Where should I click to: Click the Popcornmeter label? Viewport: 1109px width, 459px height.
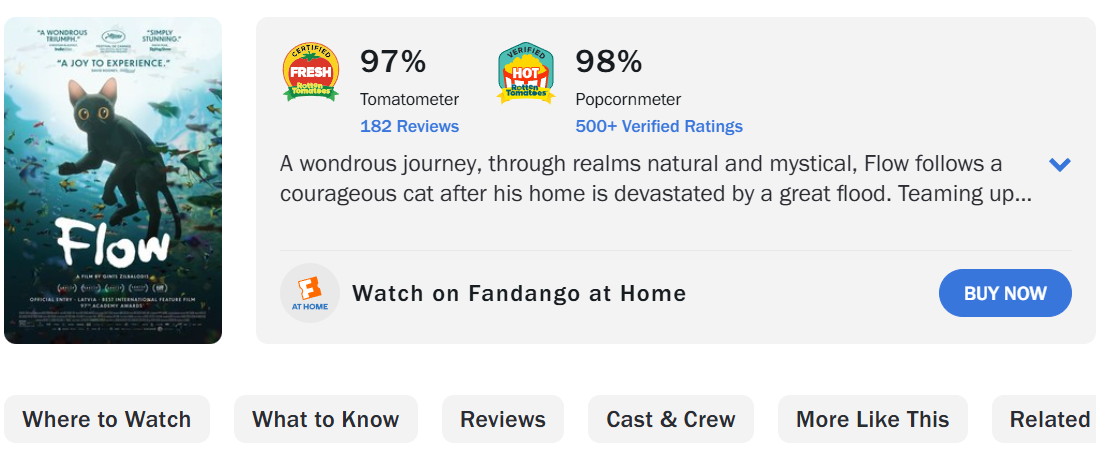click(628, 99)
